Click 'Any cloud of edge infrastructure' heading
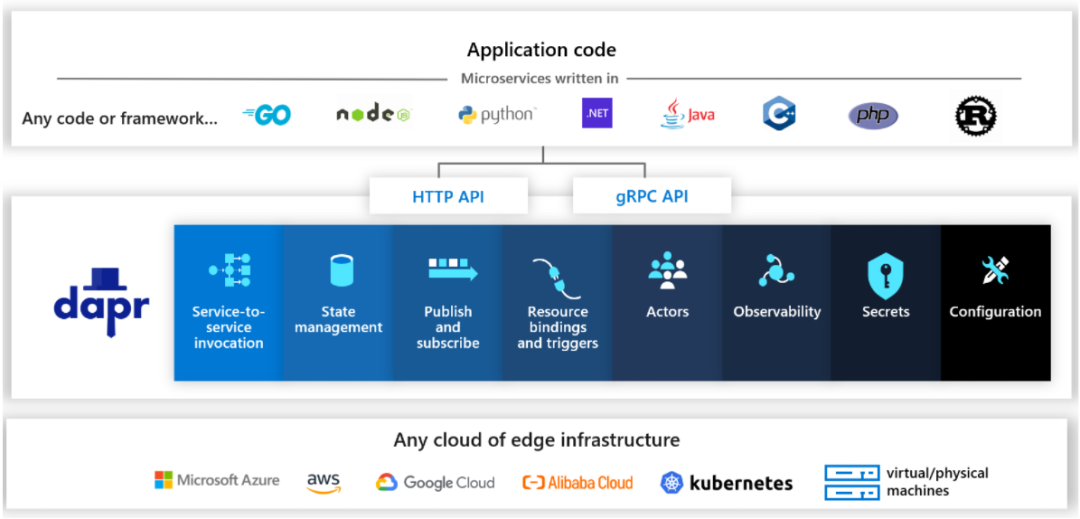Screen dimensions: 1080x519 (x=537, y=440)
